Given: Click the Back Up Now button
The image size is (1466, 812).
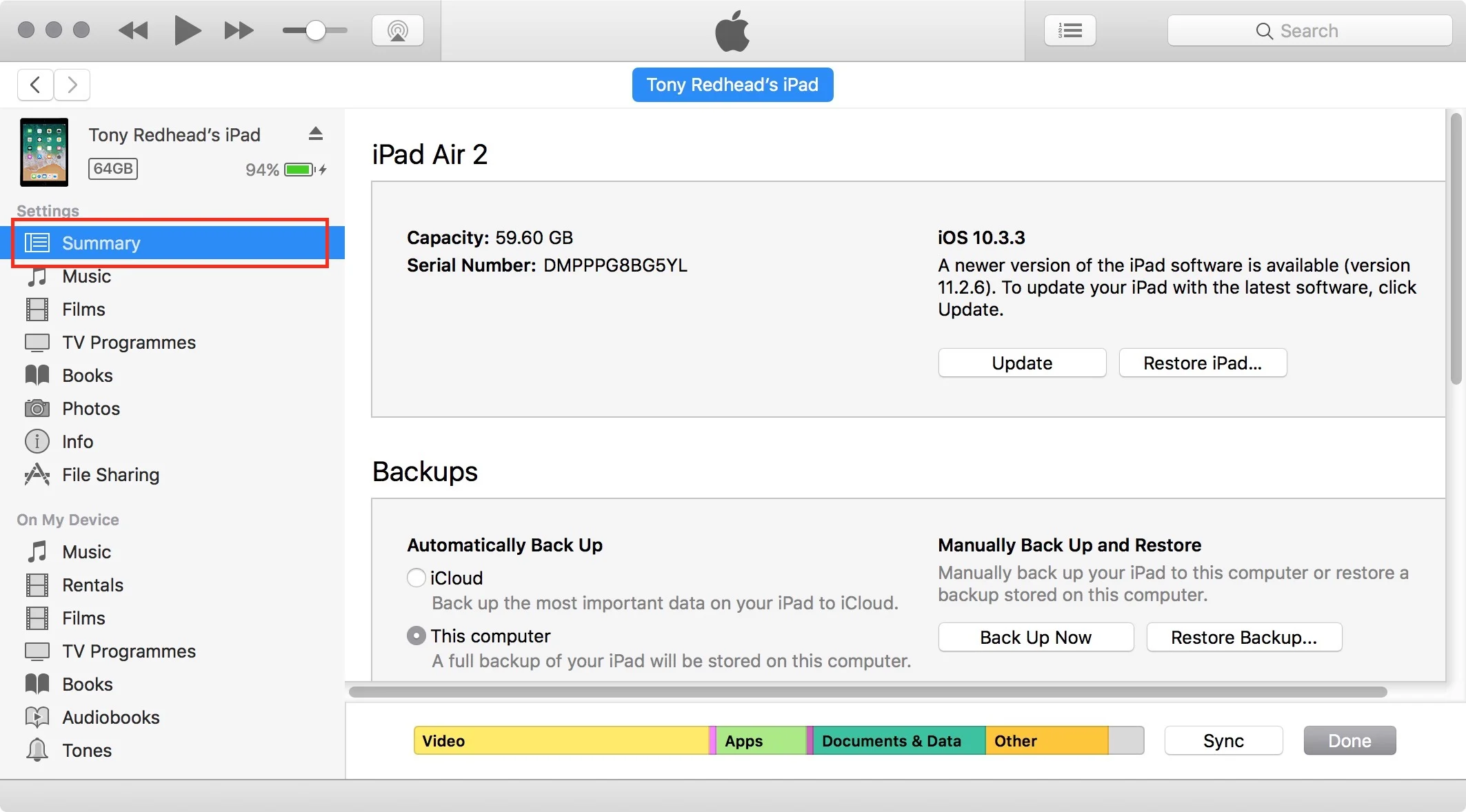Looking at the screenshot, I should [x=1036, y=638].
